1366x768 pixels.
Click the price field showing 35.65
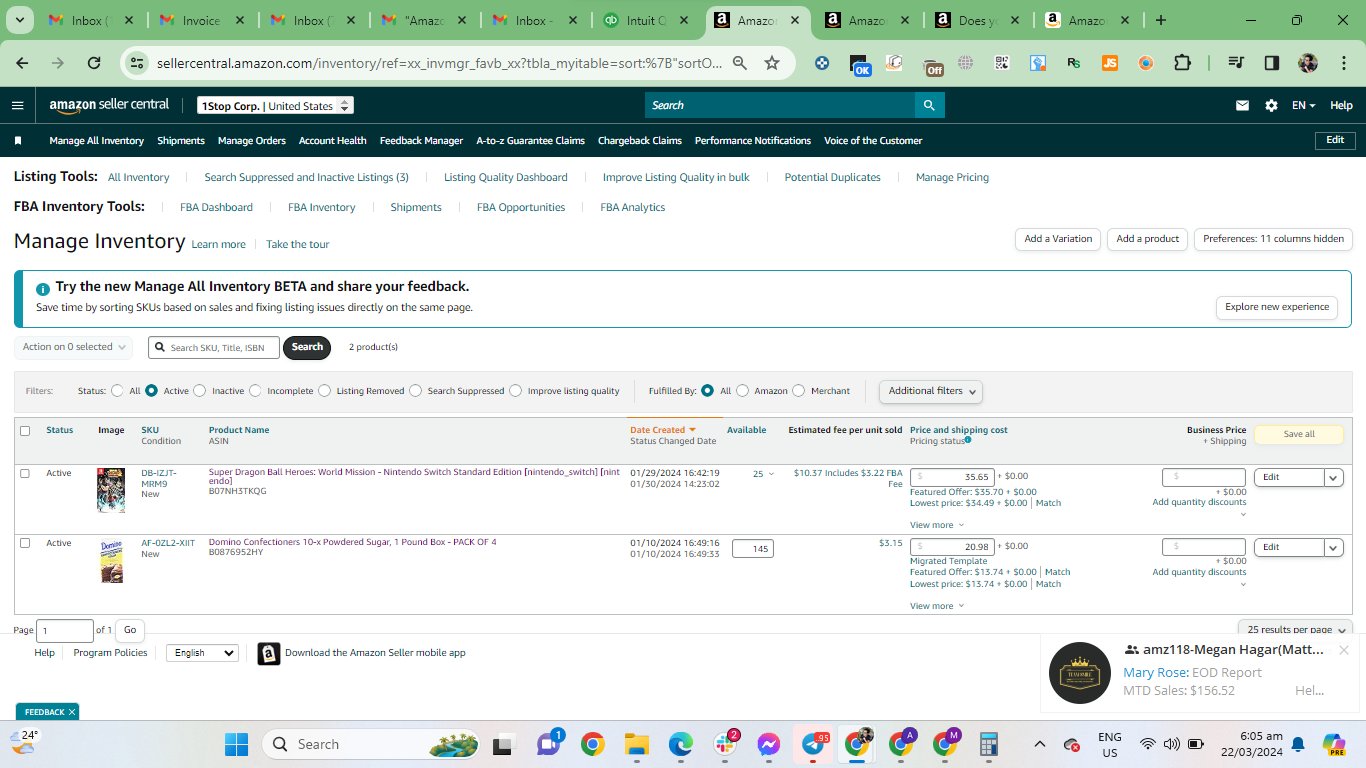click(x=952, y=477)
